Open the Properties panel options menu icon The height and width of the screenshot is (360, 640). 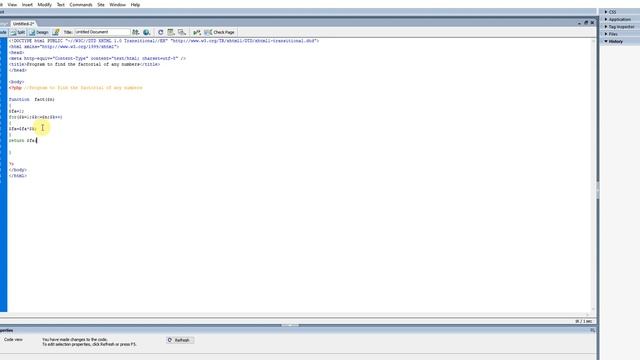point(592,330)
